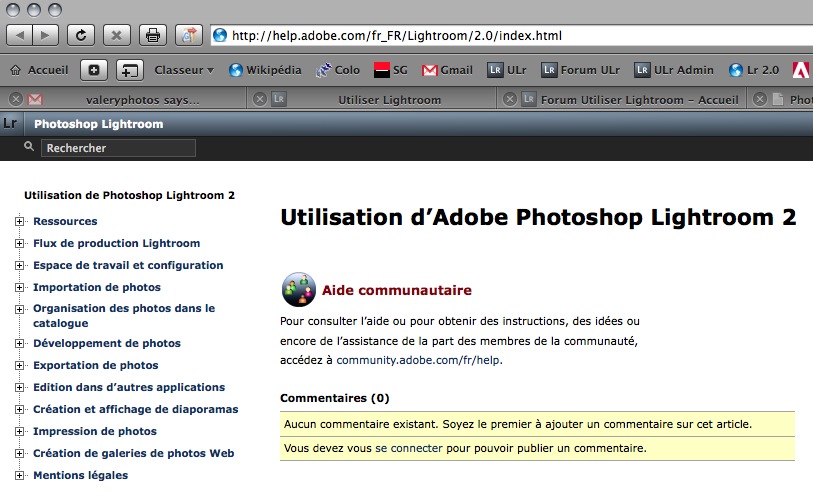Open Création et affichage de diaporamas topic
Viewport: 813px width, 500px height.
click(136, 409)
